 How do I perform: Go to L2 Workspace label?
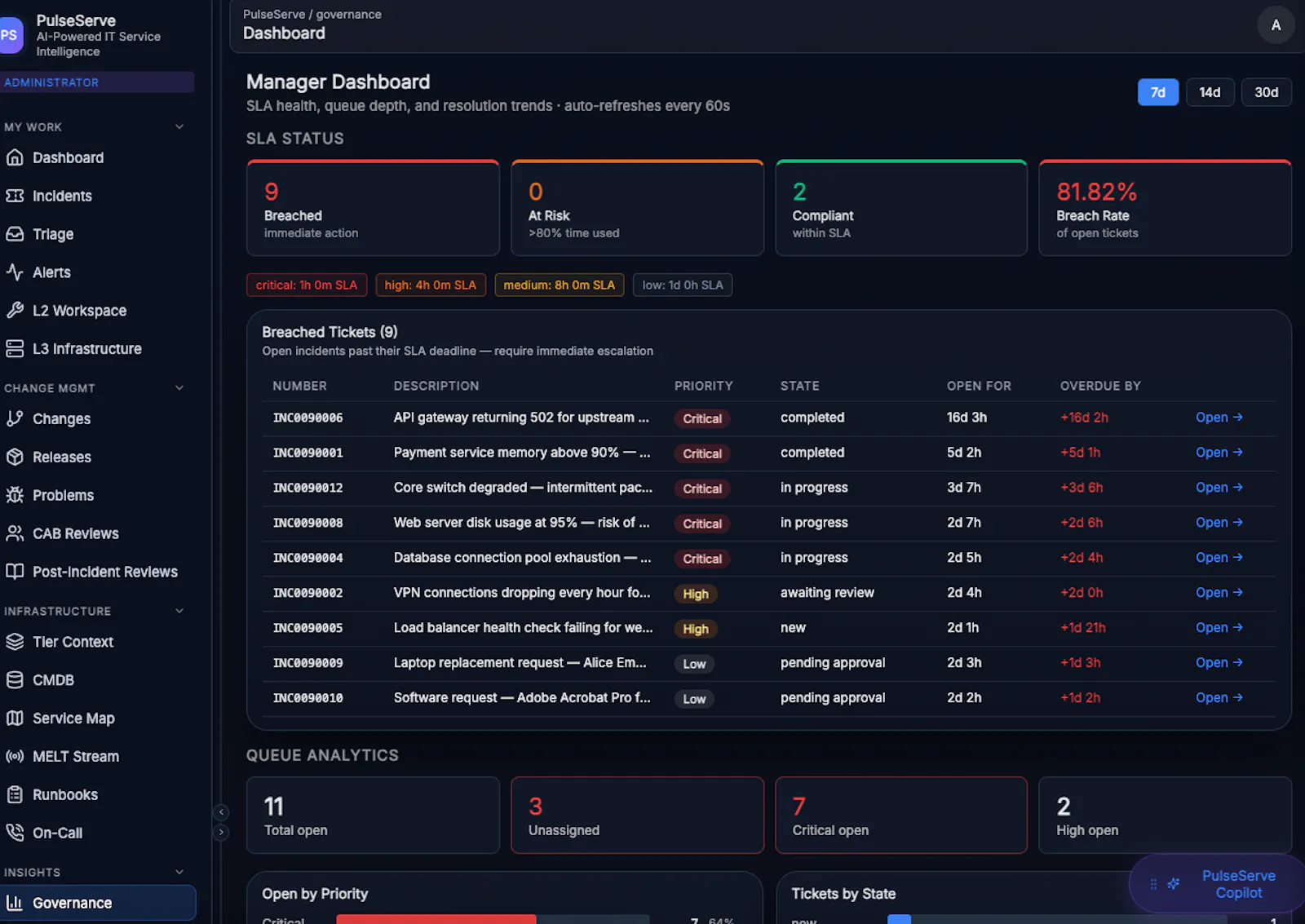79,311
